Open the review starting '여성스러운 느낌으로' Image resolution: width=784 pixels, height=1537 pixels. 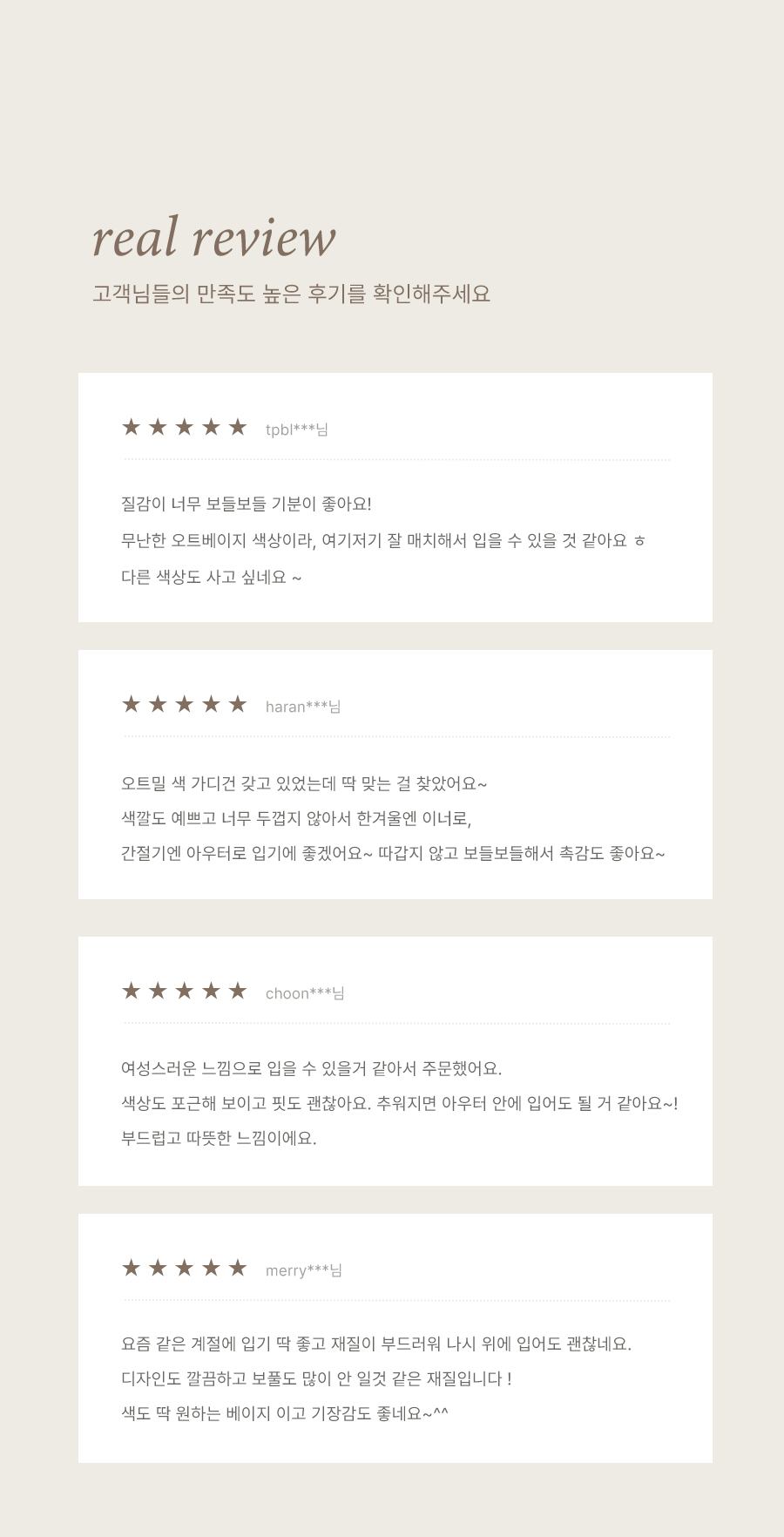(395, 1061)
